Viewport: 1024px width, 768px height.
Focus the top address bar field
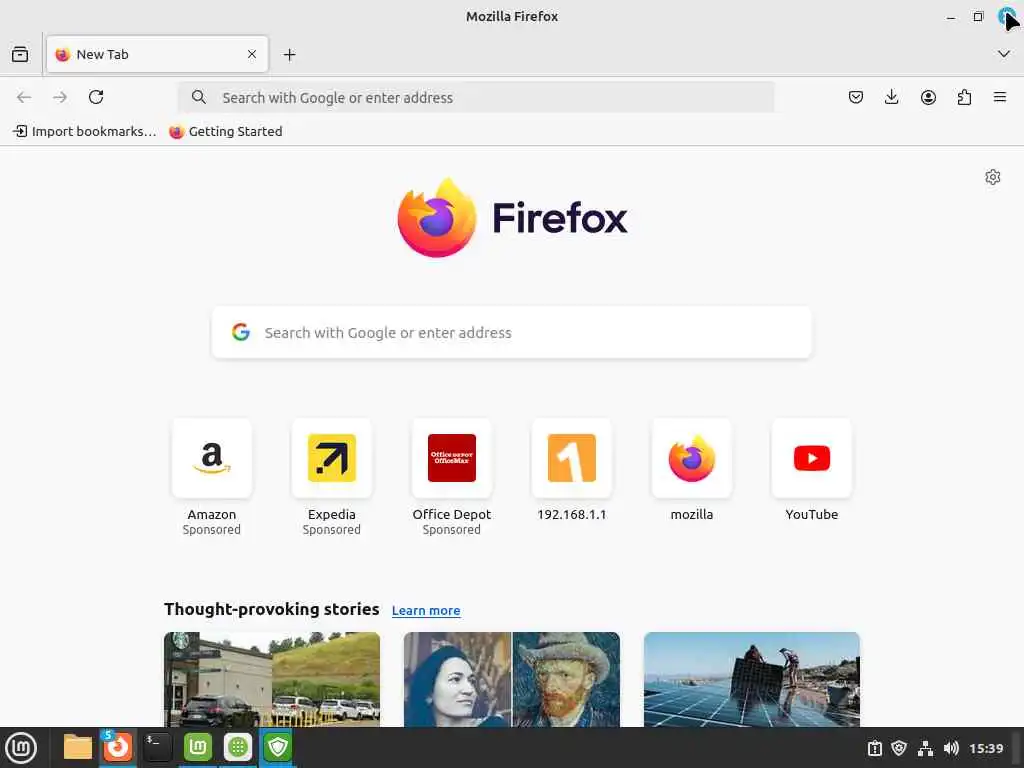[476, 97]
